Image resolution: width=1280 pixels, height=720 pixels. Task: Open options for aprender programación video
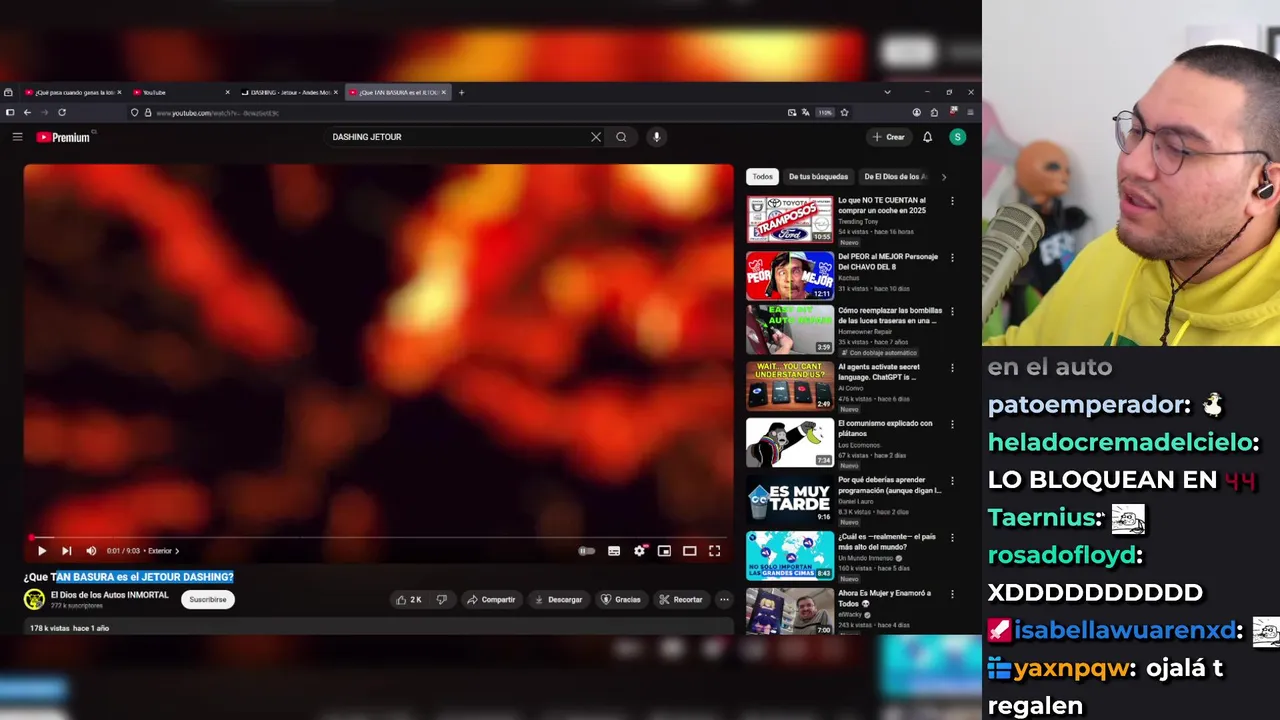click(x=952, y=481)
